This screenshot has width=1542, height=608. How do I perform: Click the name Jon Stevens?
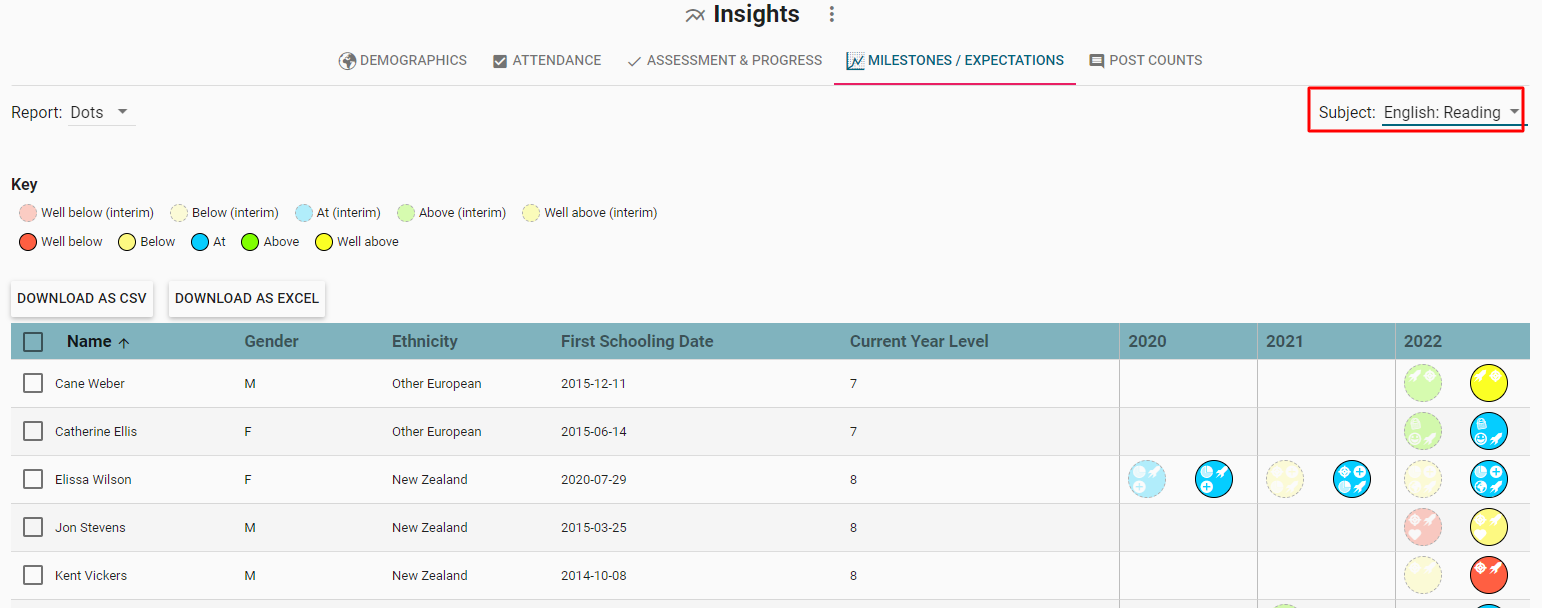point(90,528)
